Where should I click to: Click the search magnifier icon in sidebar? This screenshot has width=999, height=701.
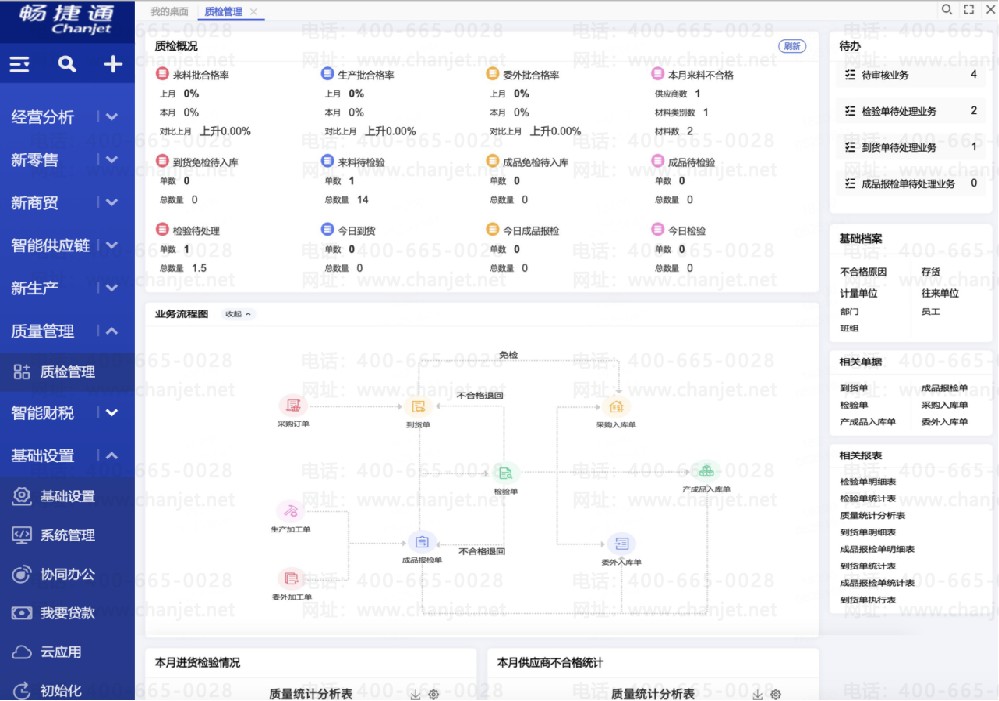tap(67, 64)
